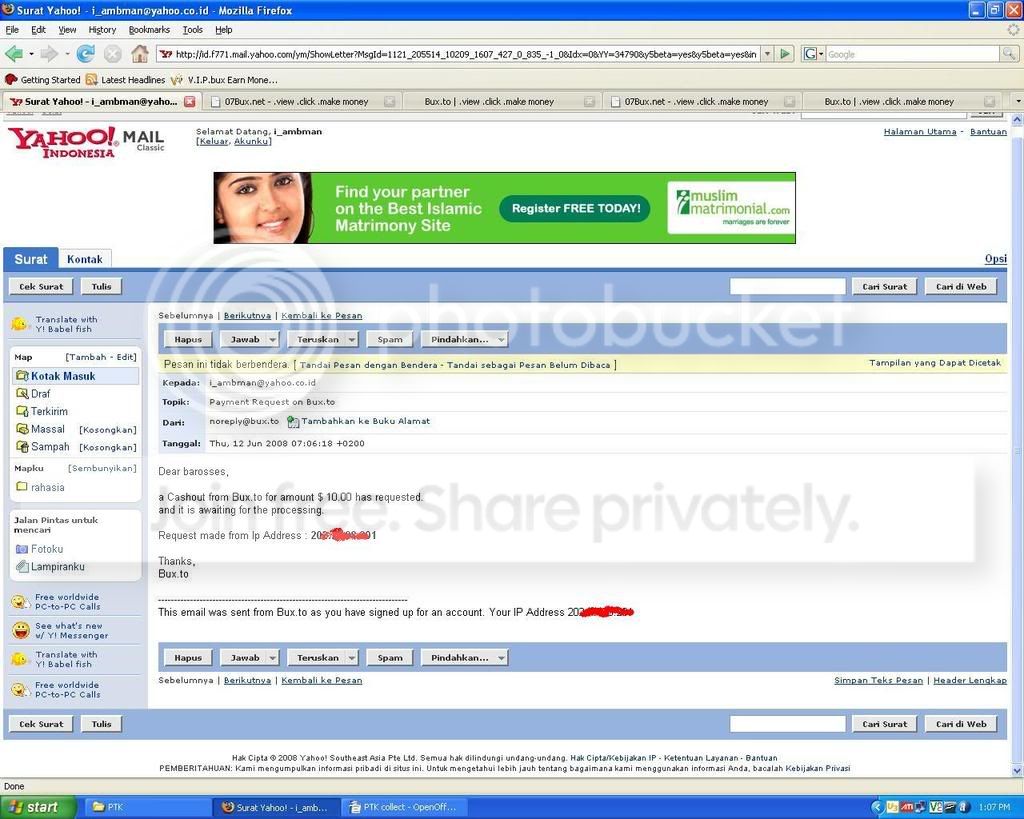
Task: Close the Surat Yahoo! tab with the red X
Action: coord(189,101)
